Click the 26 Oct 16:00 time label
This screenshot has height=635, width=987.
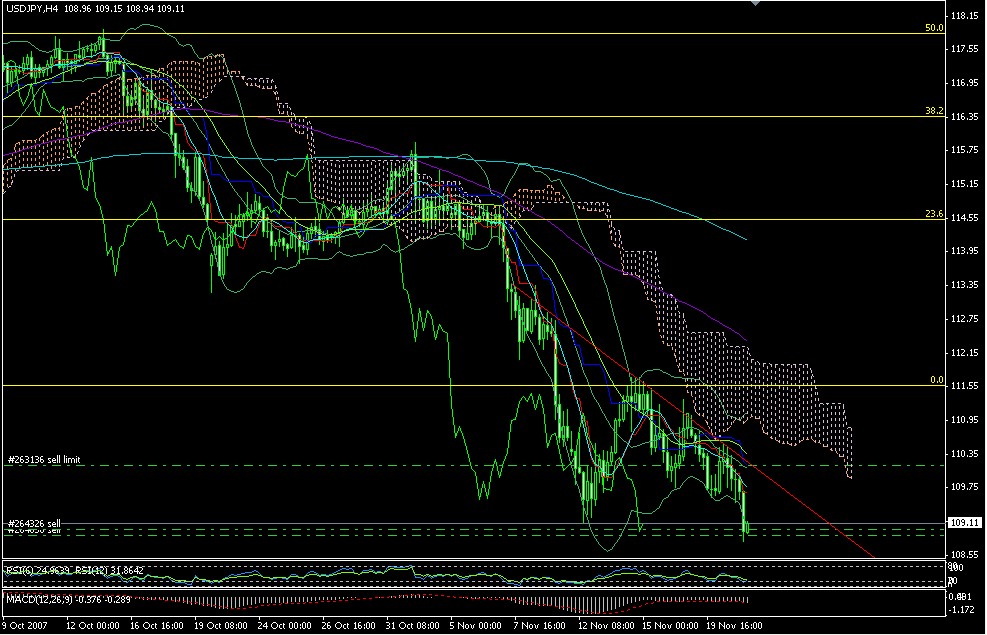349,626
